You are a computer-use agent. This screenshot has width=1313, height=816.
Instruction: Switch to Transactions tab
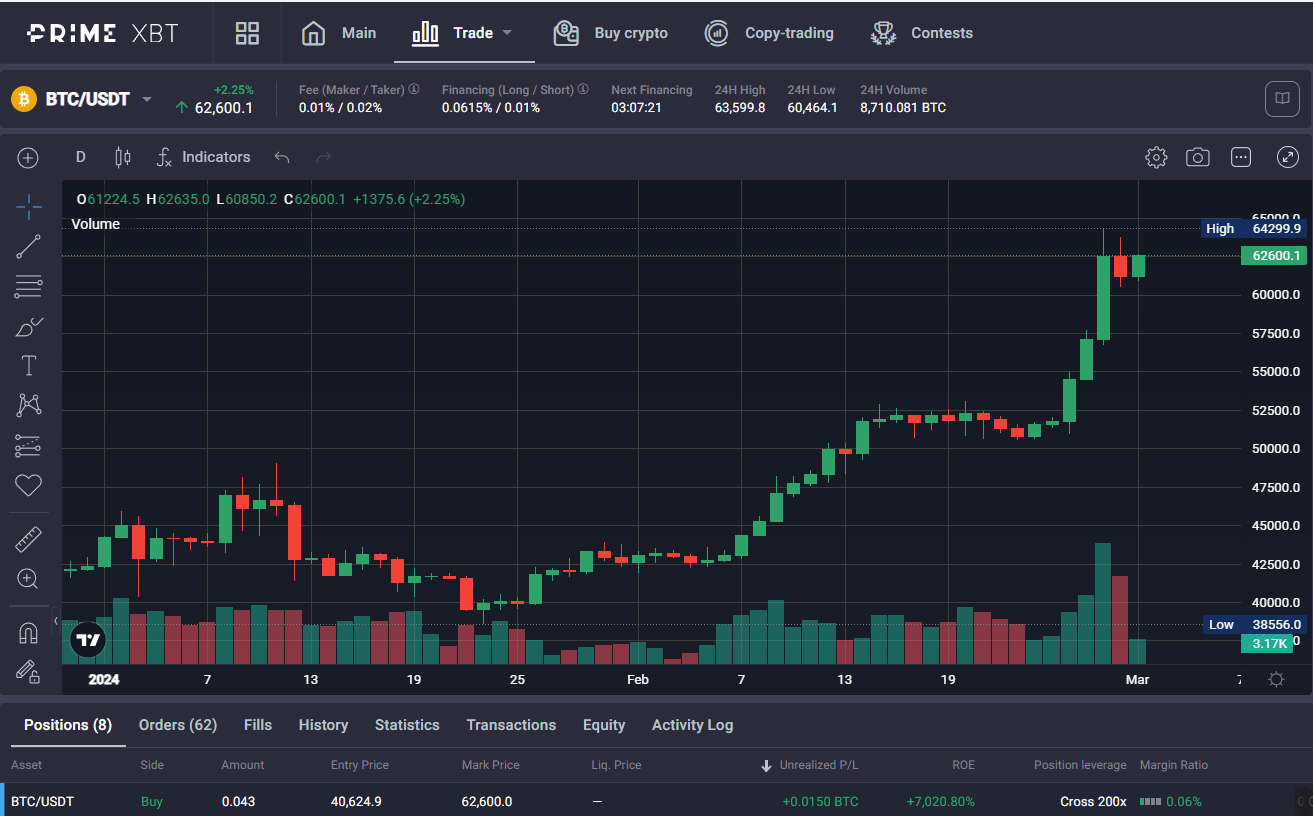point(511,725)
